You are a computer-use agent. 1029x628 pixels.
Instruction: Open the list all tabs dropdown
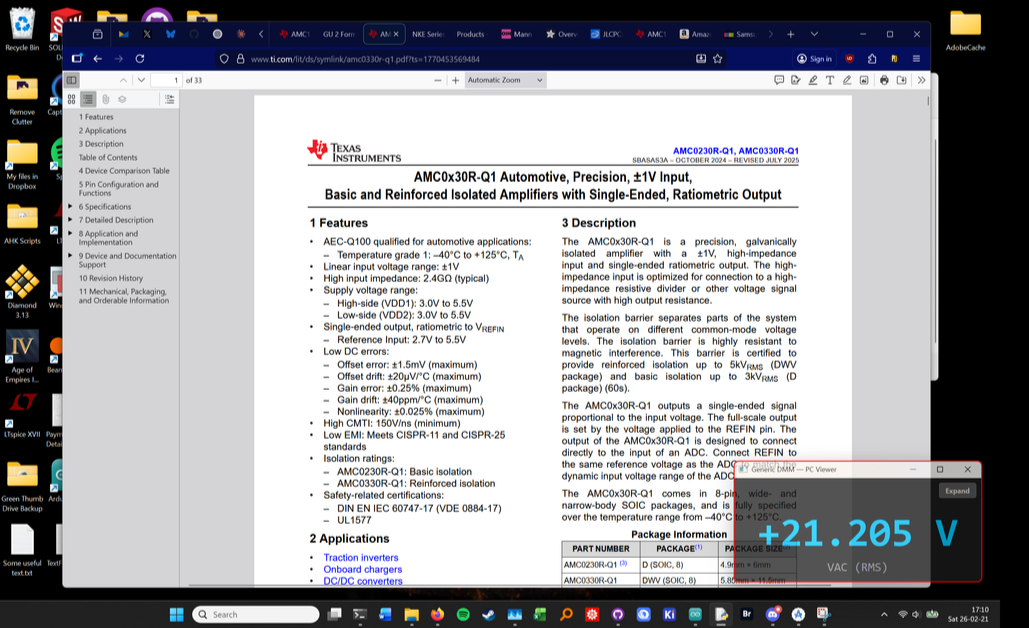tap(814, 34)
